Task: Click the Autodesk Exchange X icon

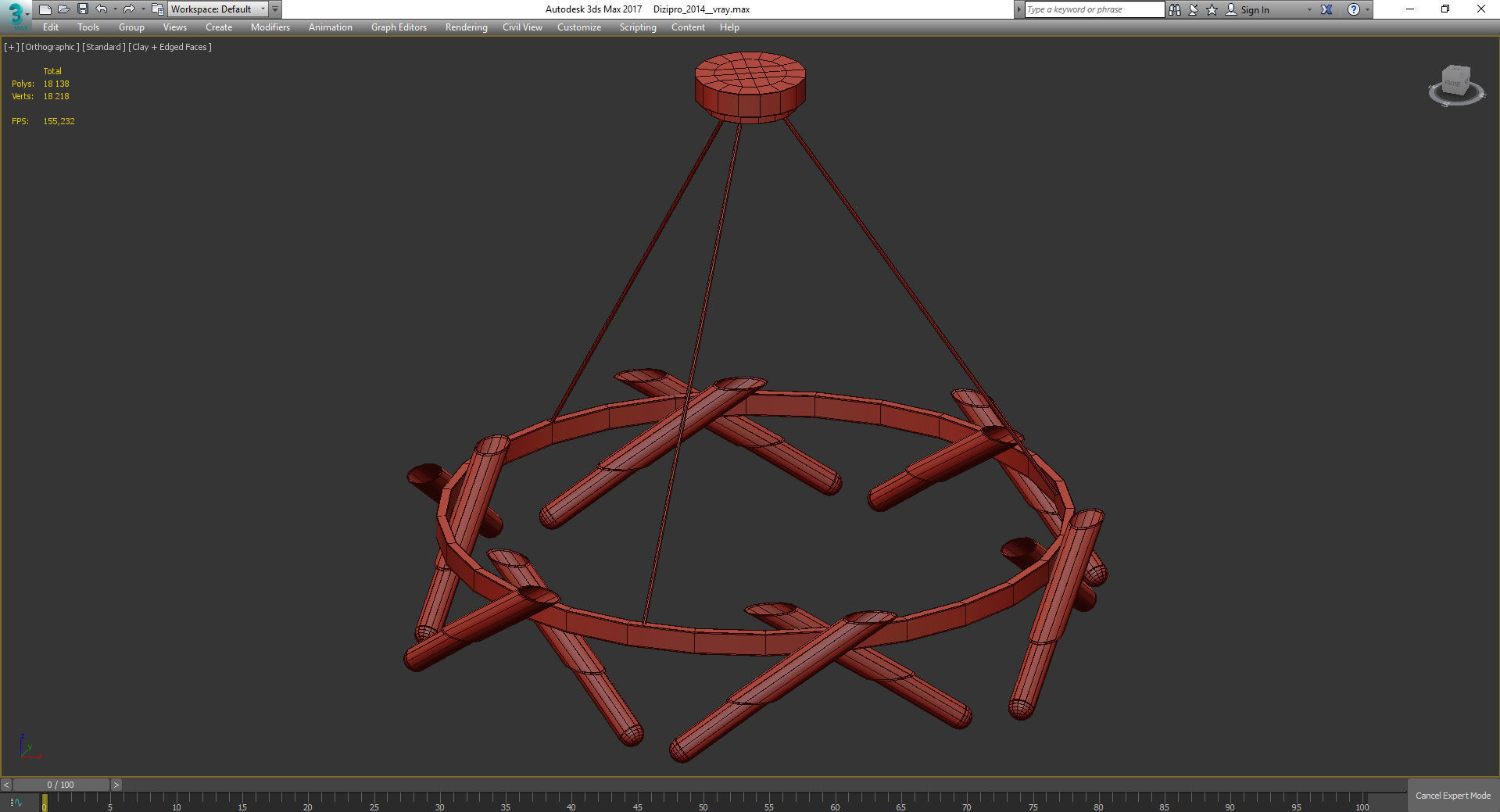Action: [x=1326, y=9]
